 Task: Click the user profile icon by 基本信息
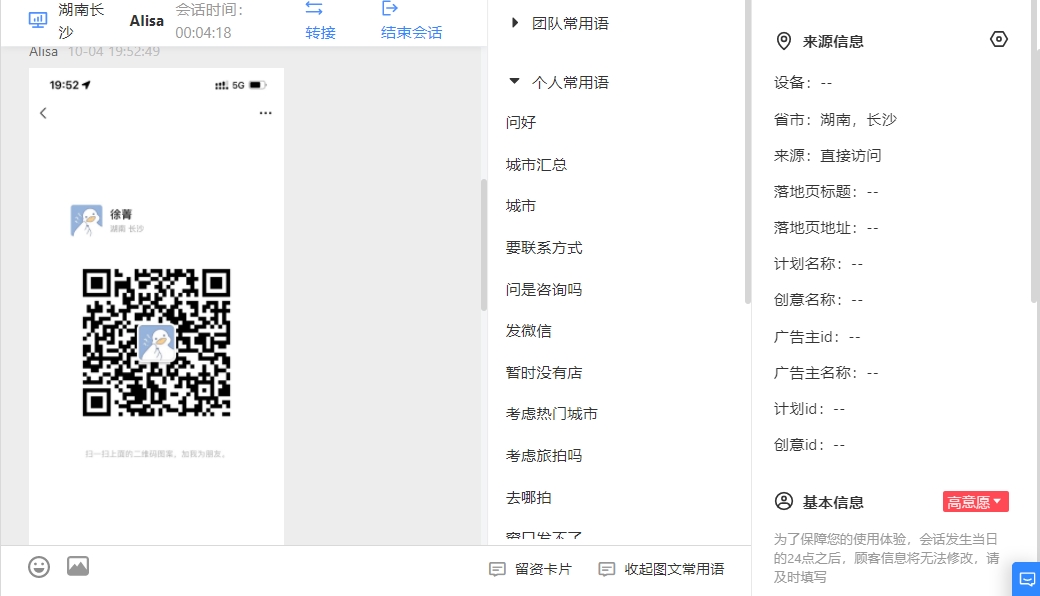(x=784, y=501)
